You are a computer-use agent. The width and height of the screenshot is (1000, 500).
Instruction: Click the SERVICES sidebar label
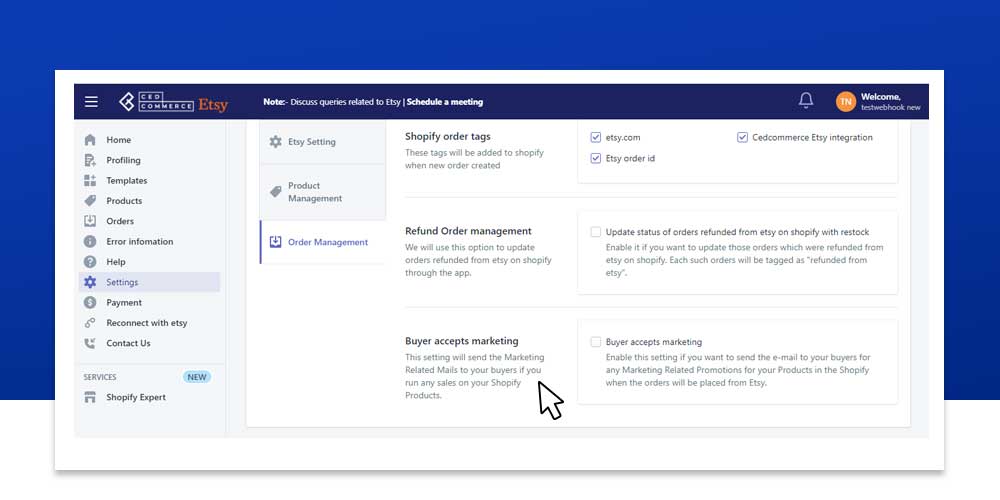pyautogui.click(x=100, y=378)
